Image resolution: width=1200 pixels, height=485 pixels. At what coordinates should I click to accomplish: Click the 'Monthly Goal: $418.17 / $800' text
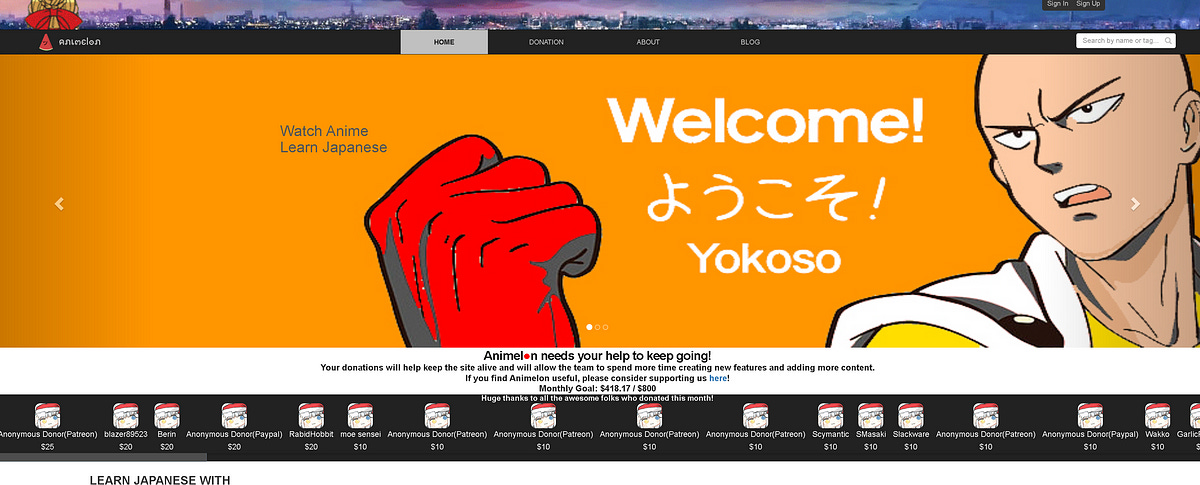598,388
